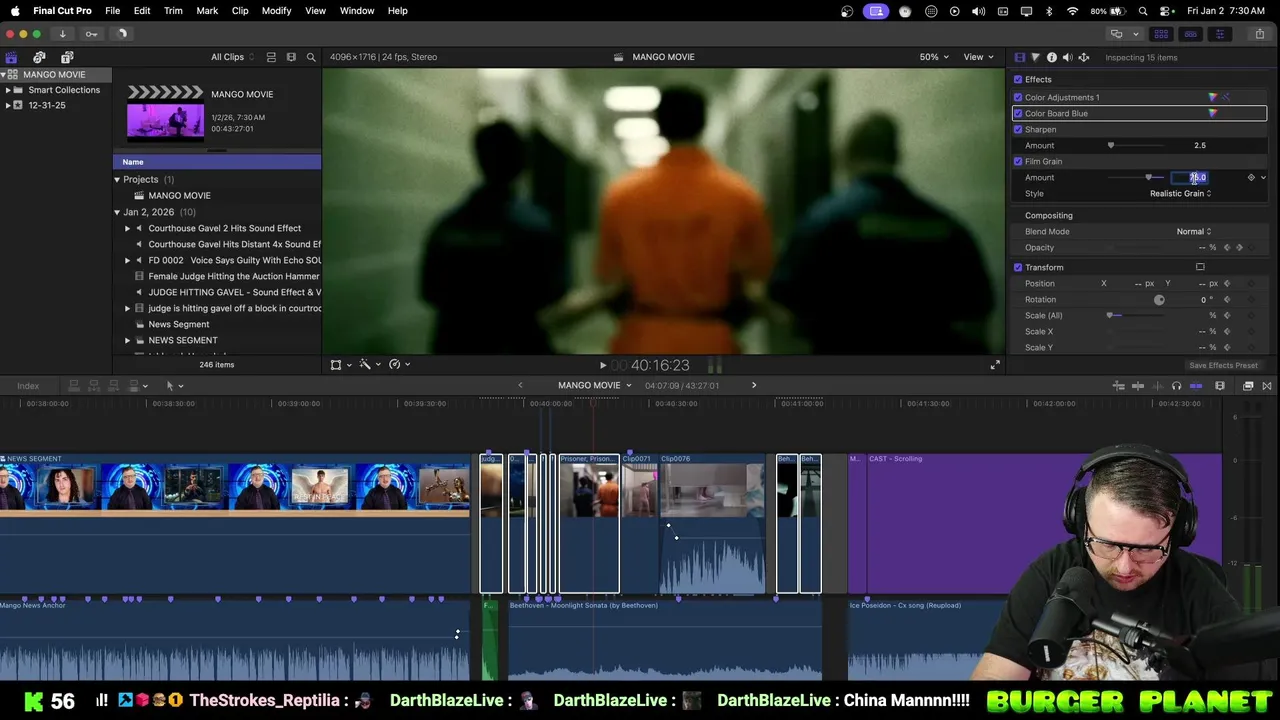Screen dimensions: 1280x720
Task: Open the Video inspector tab icon
Action: coord(1019,57)
